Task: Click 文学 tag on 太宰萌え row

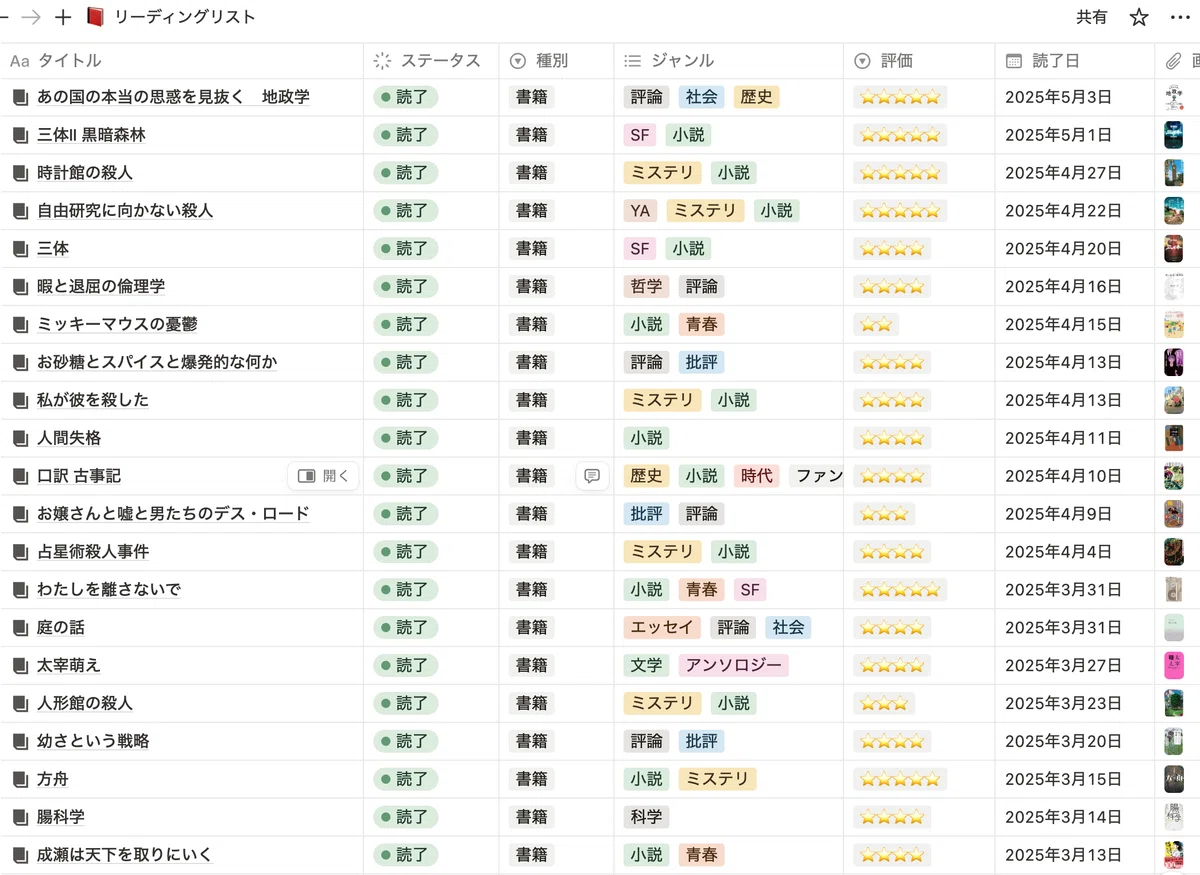Action: click(646, 665)
